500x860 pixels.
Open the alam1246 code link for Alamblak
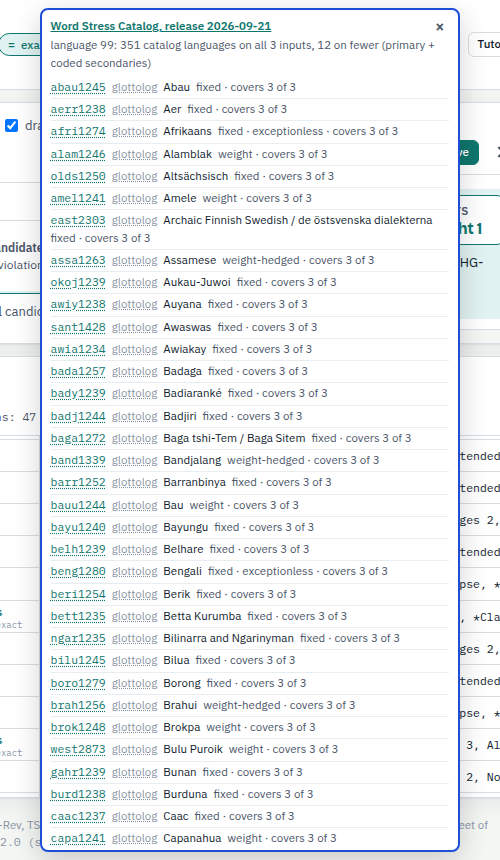pos(78,154)
